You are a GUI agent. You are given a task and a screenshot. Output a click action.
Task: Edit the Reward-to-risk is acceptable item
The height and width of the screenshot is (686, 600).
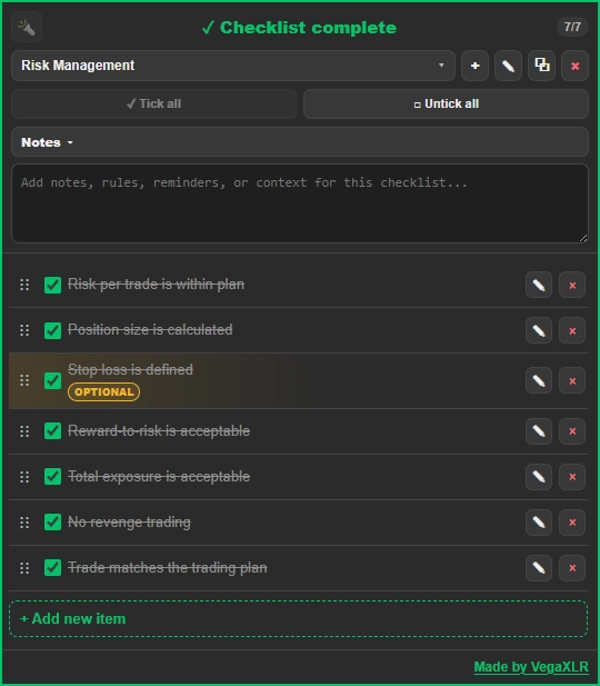(x=539, y=431)
